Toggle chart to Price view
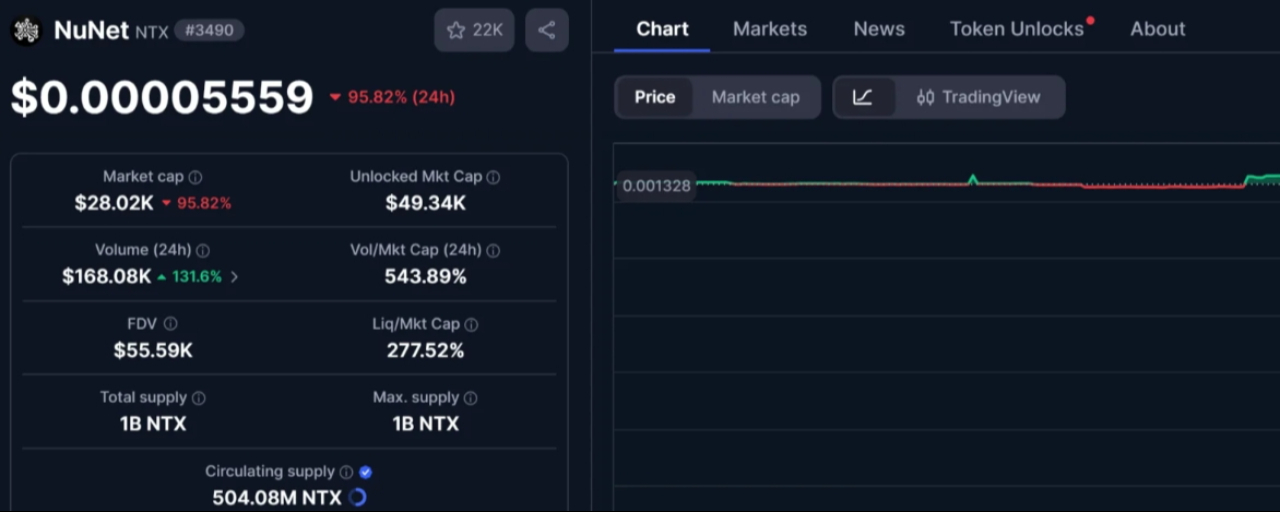Viewport: 1280px width, 512px height. (655, 97)
